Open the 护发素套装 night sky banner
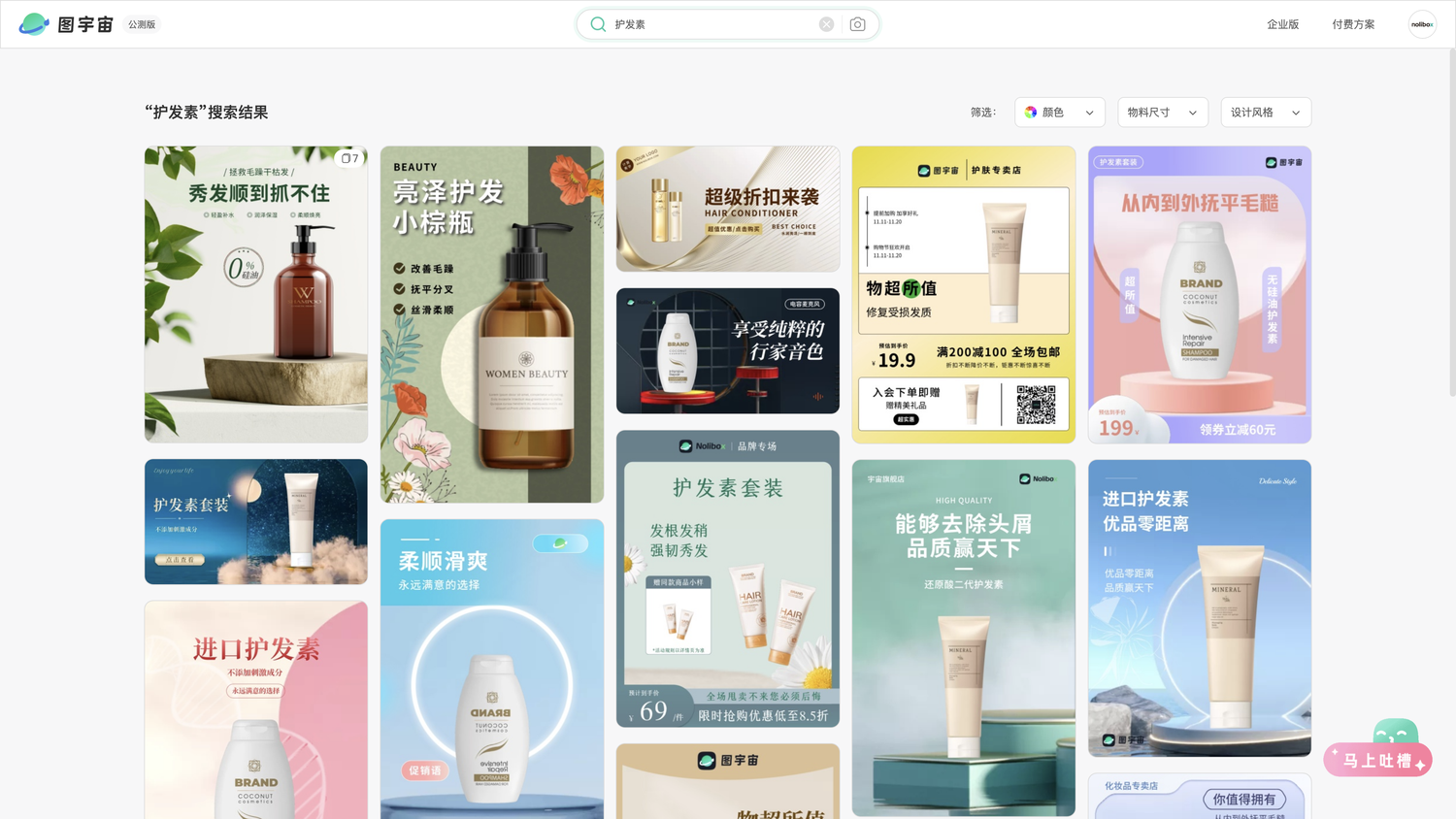This screenshot has width=1456, height=819. click(x=256, y=522)
